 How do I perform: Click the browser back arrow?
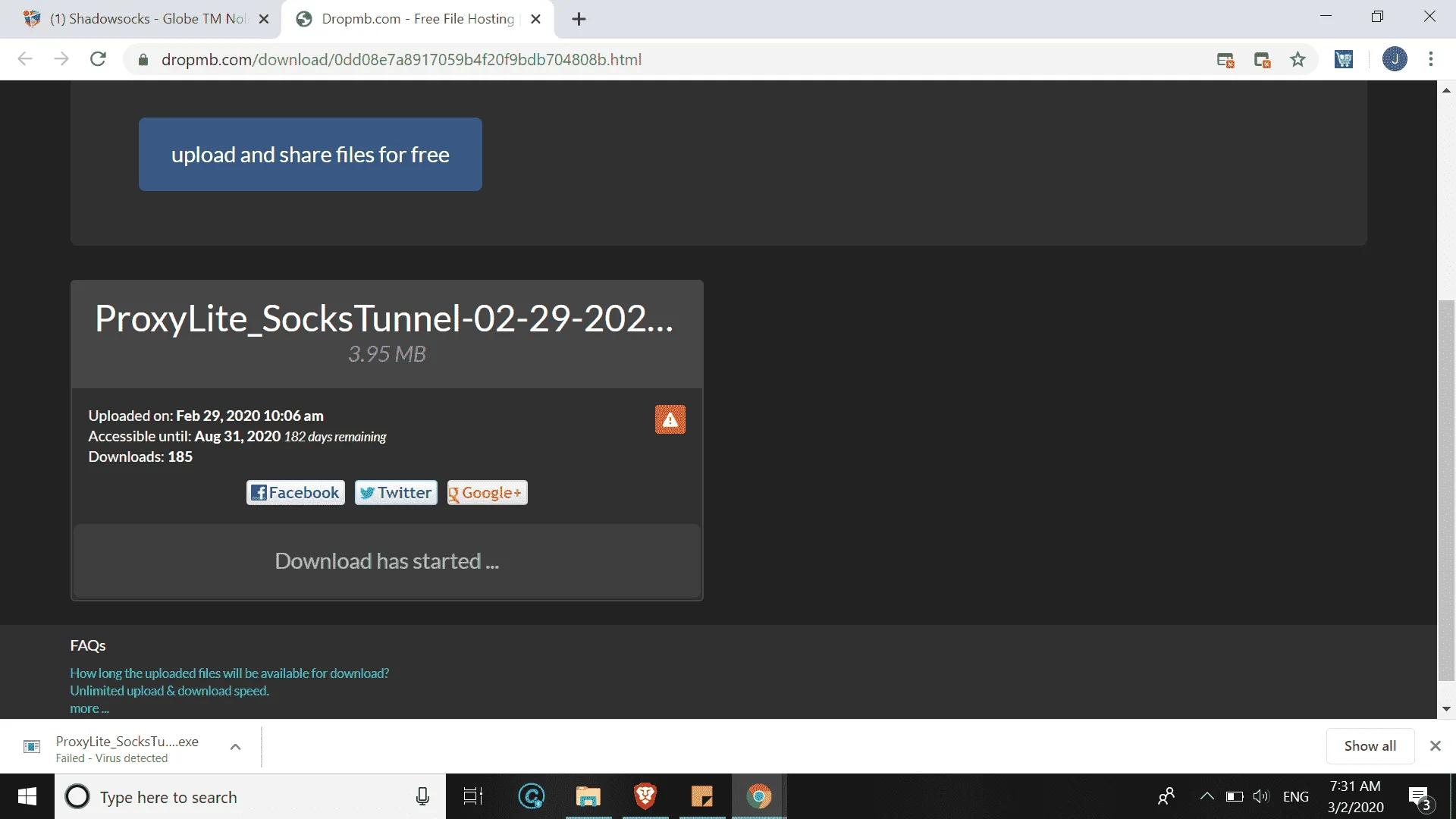coord(25,59)
